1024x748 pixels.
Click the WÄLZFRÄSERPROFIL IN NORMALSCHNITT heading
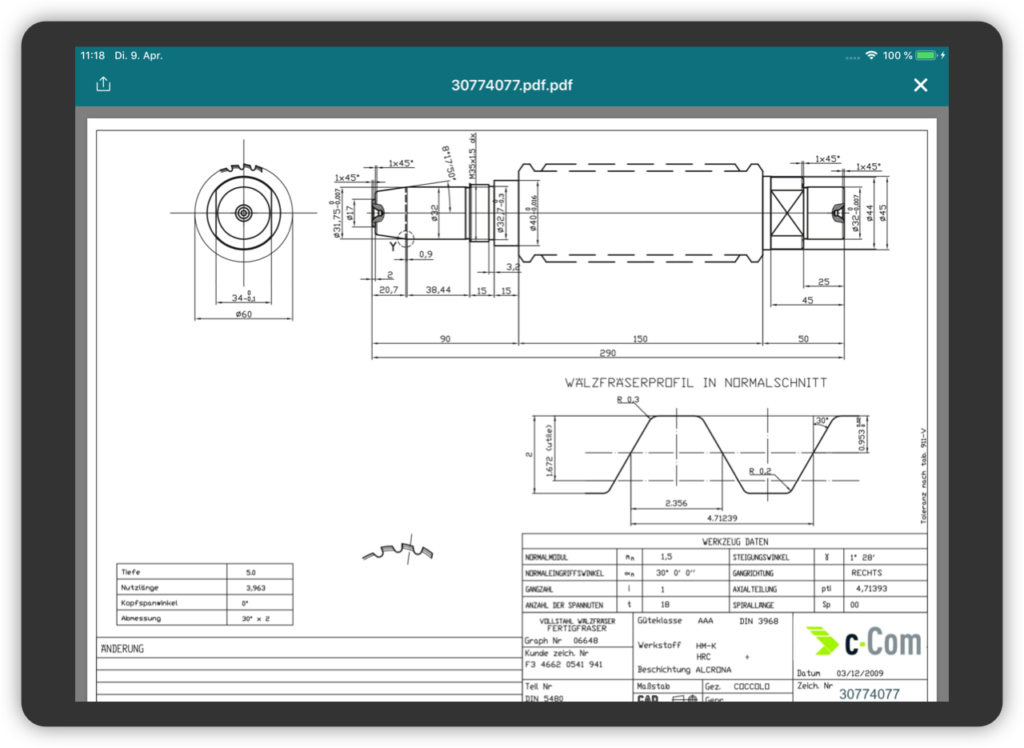coord(696,382)
